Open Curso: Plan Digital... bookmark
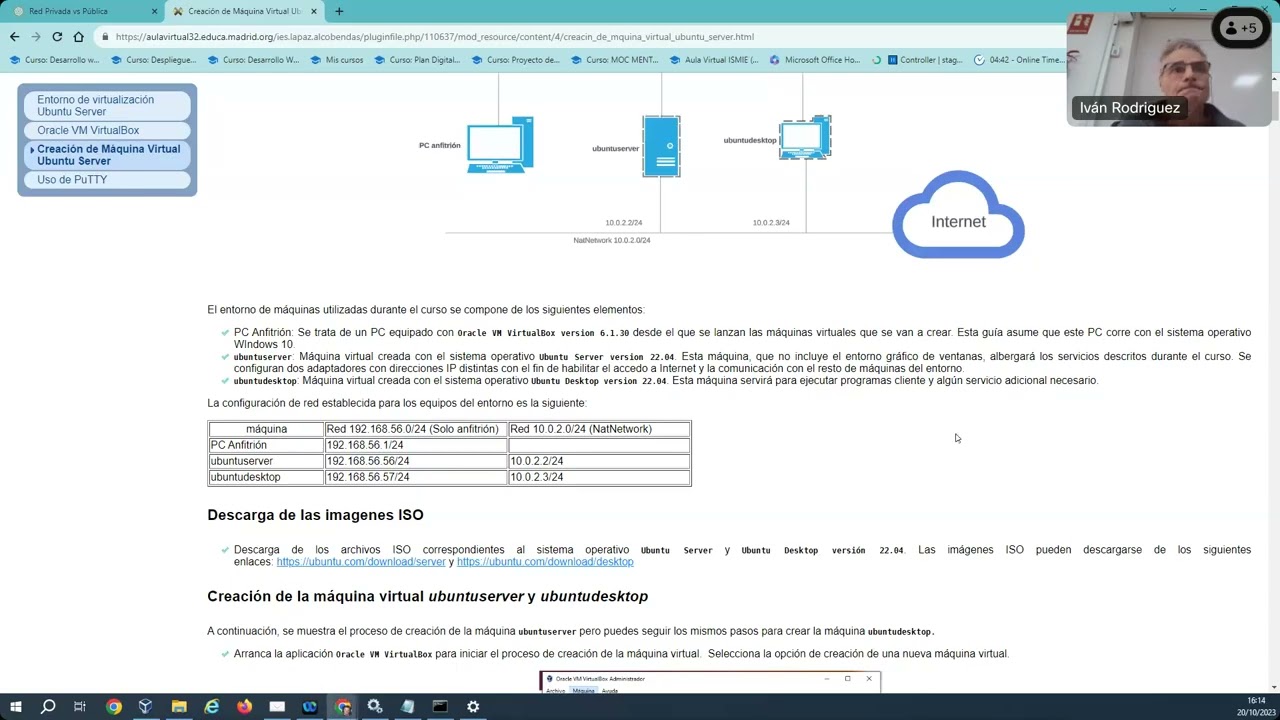This screenshot has width=1280, height=720. click(x=417, y=59)
